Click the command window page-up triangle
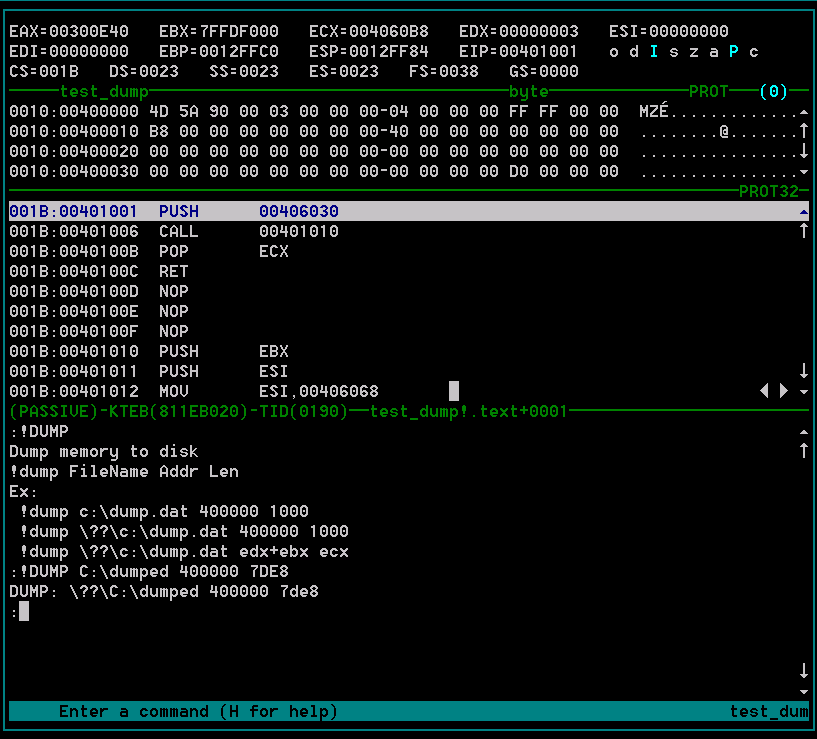This screenshot has height=739, width=817. point(804,431)
